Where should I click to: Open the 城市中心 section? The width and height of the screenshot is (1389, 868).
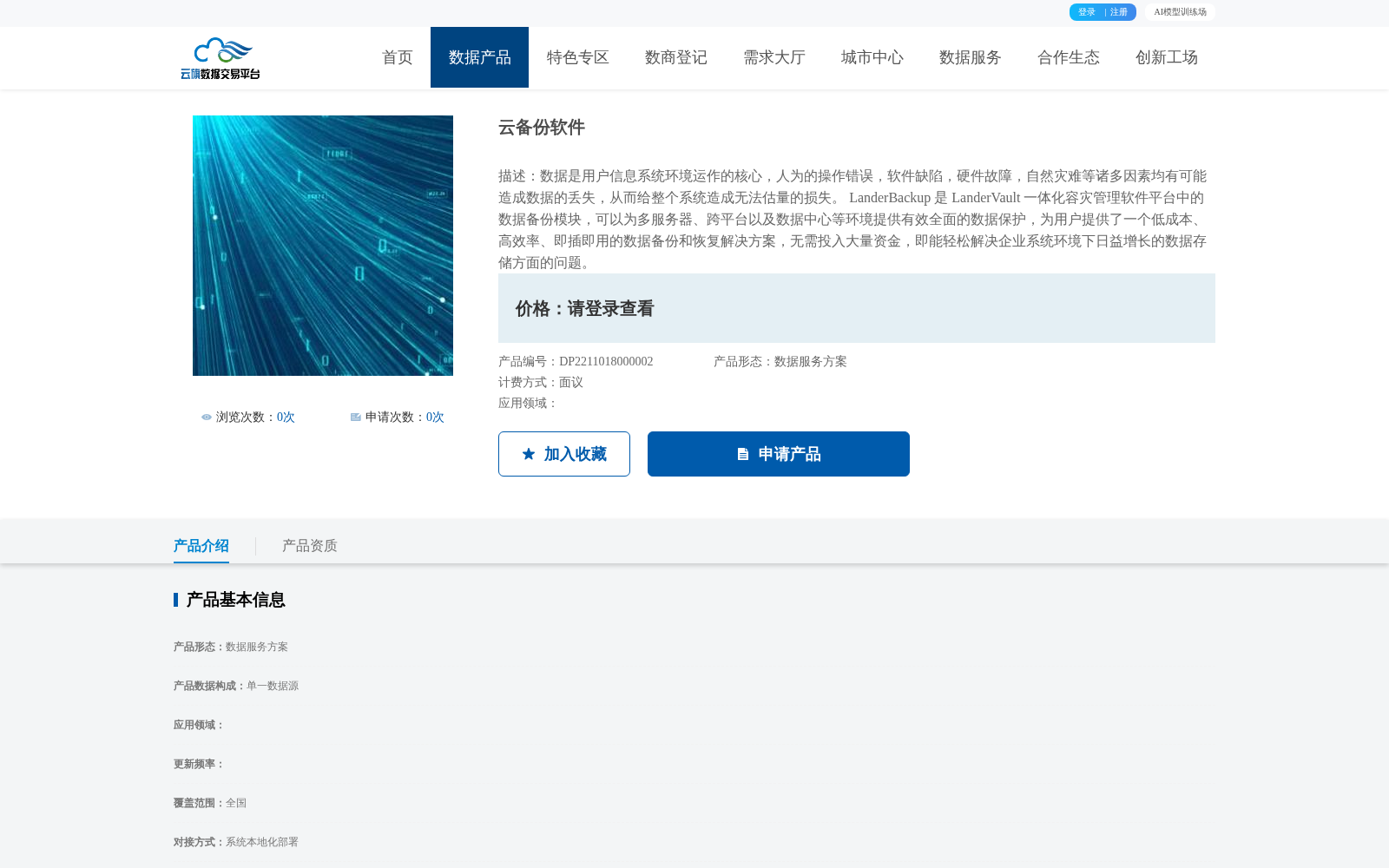(872, 57)
